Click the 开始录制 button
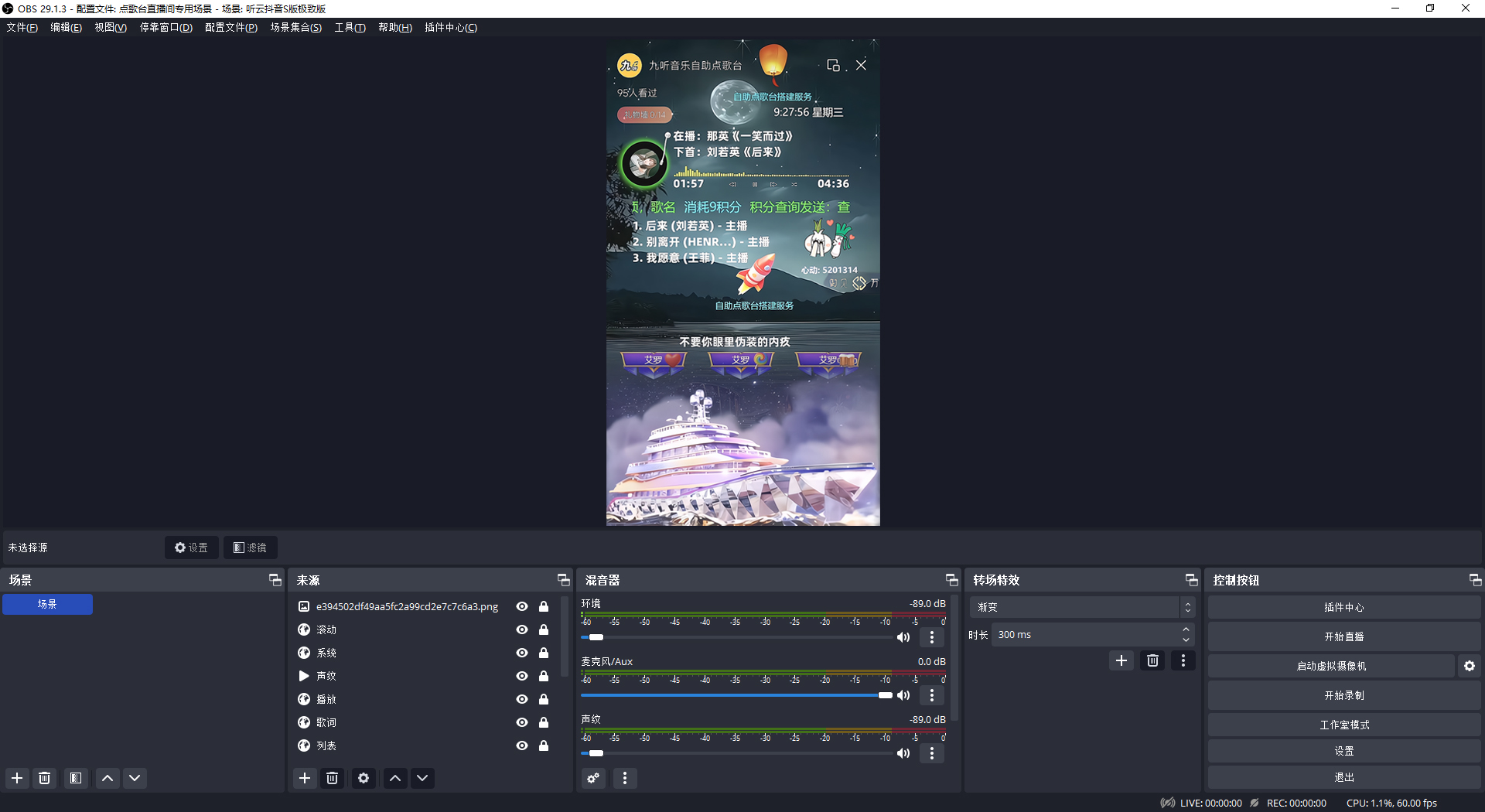Image resolution: width=1485 pixels, height=812 pixels. point(1343,695)
